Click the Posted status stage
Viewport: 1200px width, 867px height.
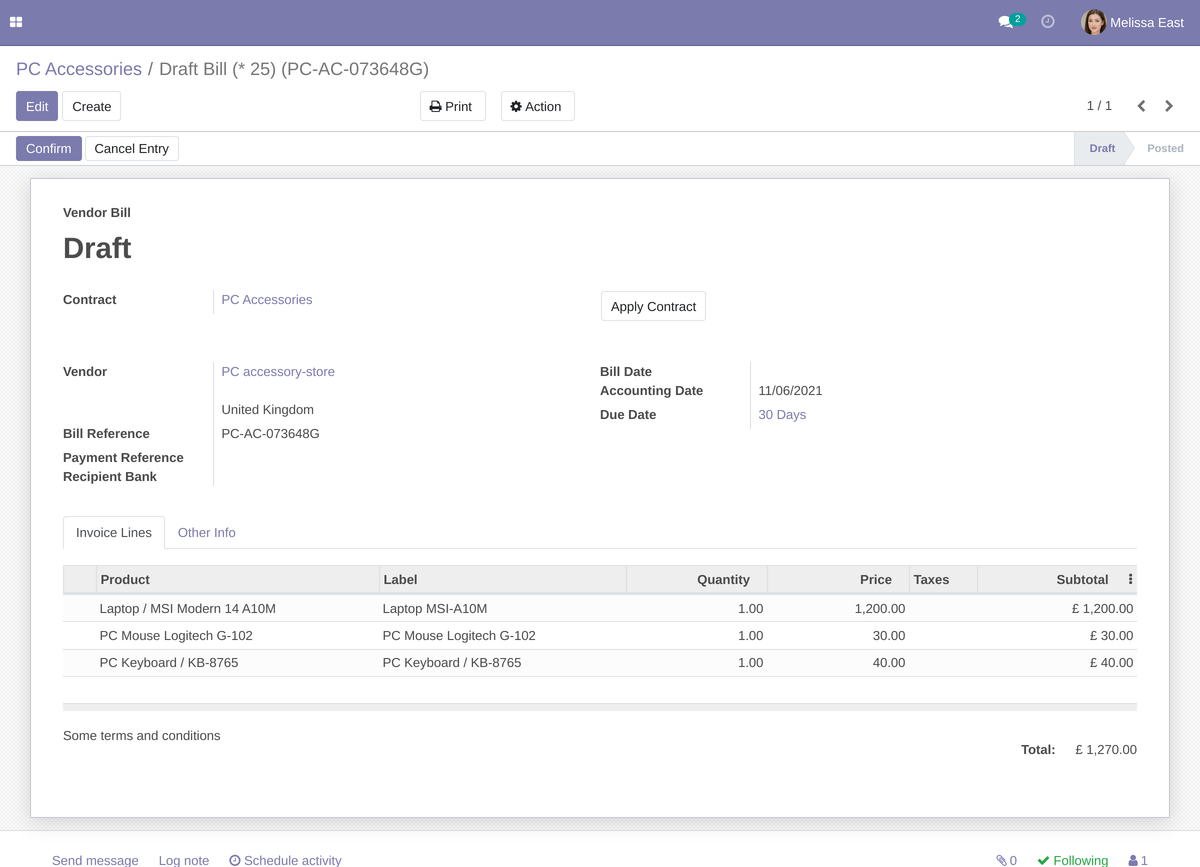click(x=1164, y=149)
